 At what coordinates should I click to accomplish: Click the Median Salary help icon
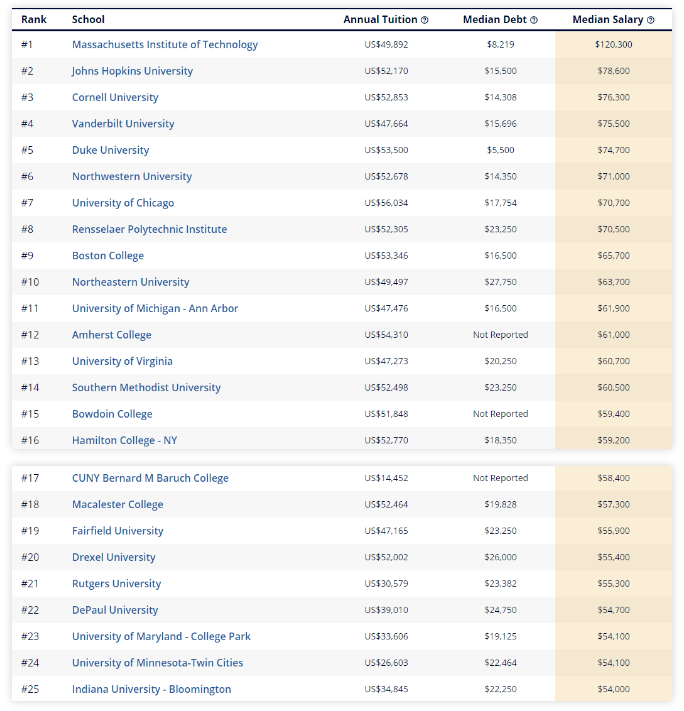[650, 20]
